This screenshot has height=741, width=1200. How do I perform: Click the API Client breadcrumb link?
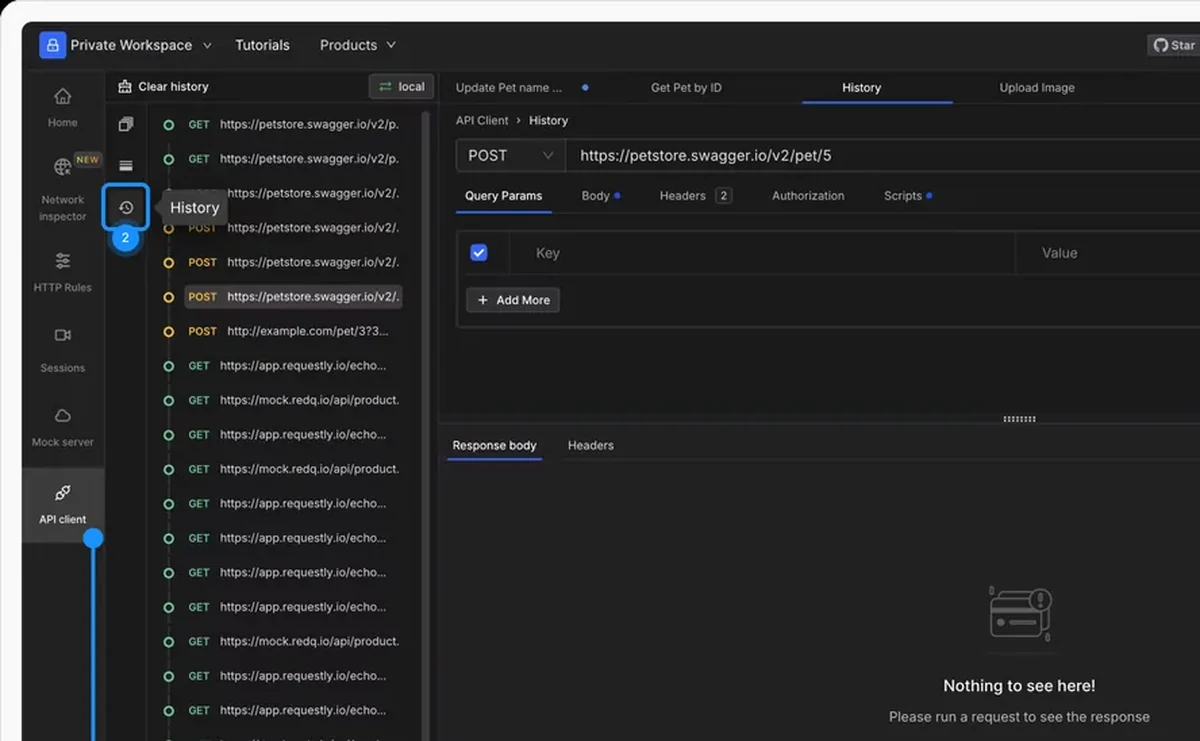click(x=482, y=120)
